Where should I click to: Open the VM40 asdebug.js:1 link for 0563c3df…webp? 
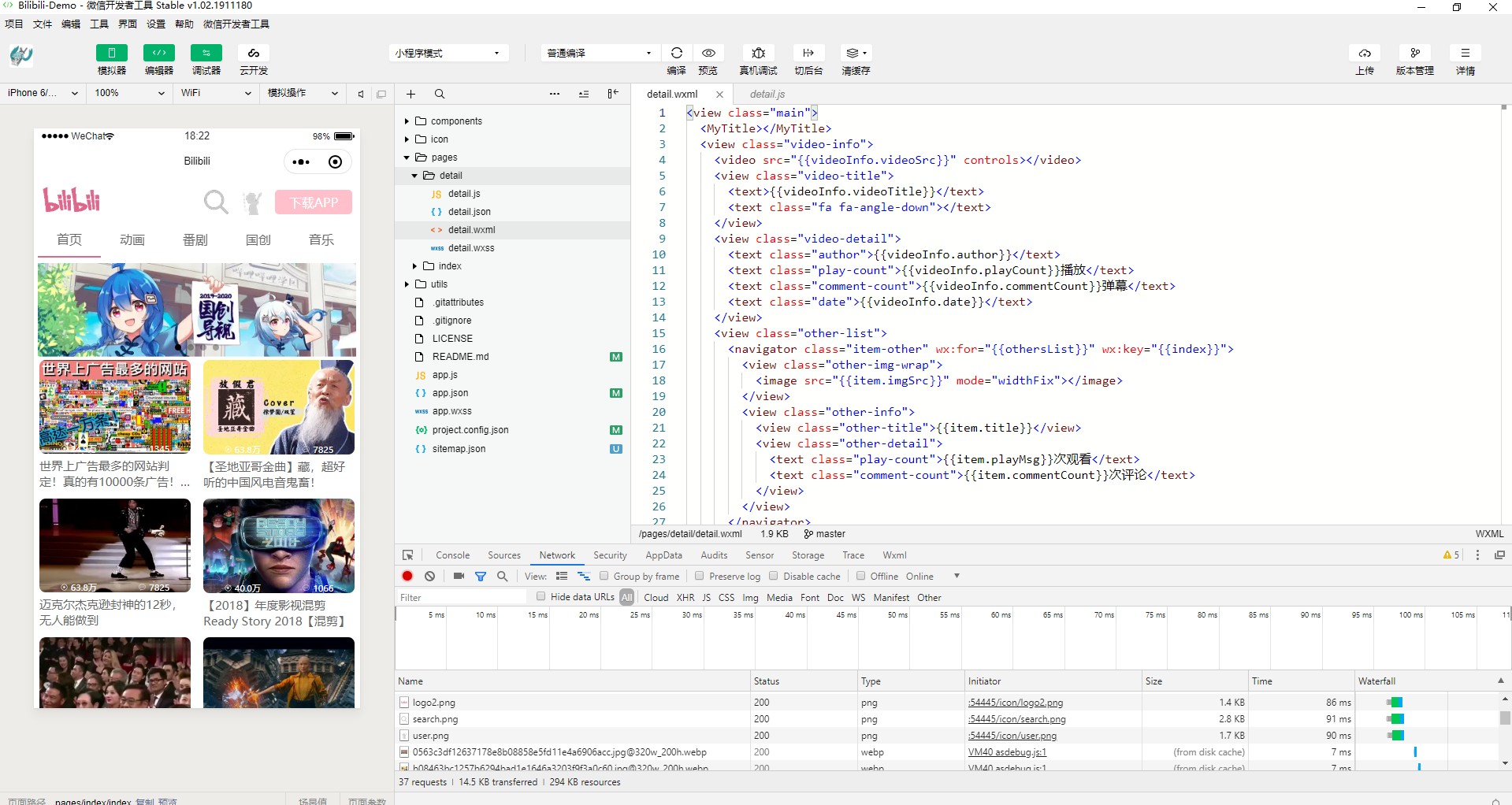click(x=1007, y=752)
